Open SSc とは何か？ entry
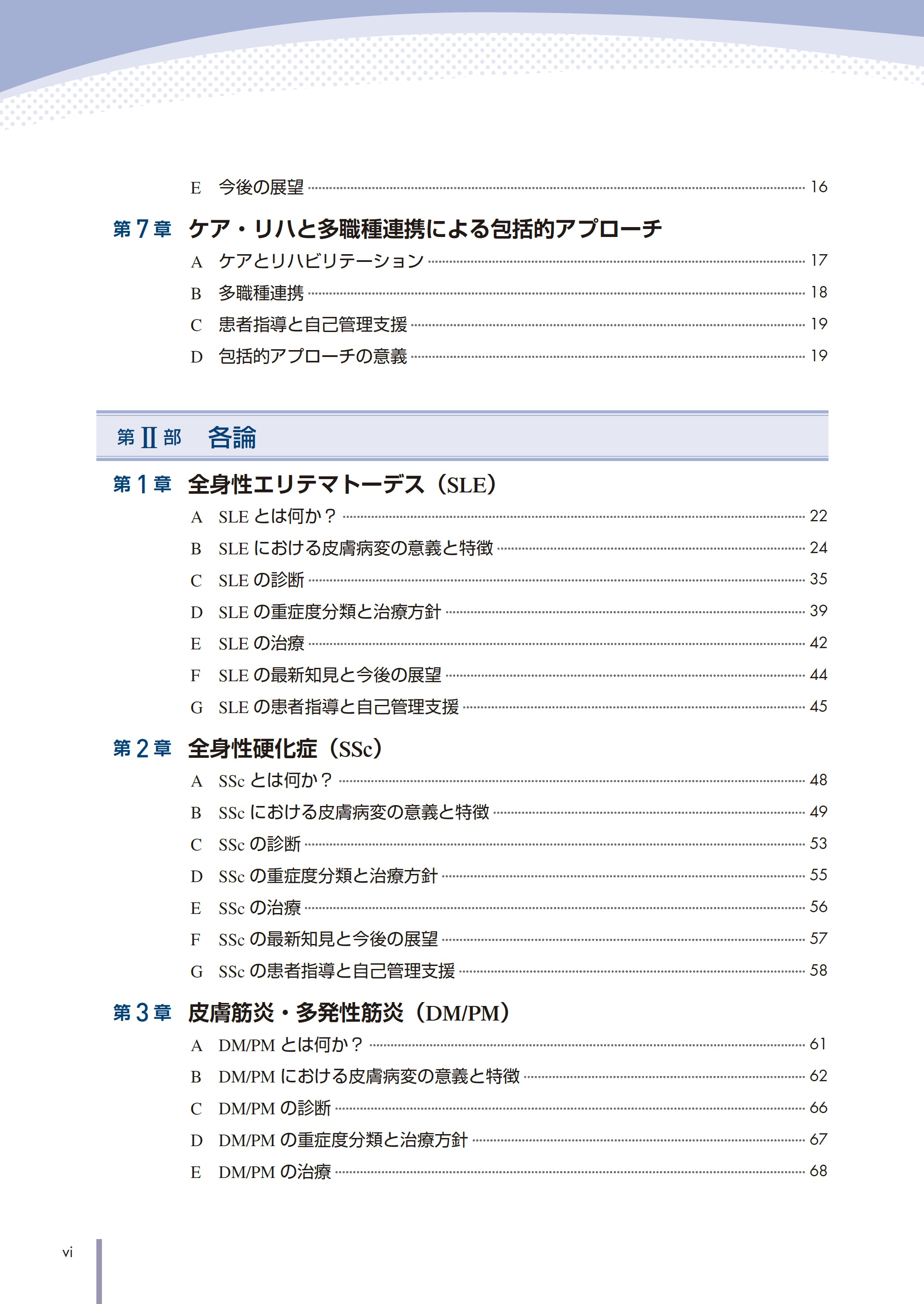This screenshot has width=924, height=1304. tap(275, 780)
